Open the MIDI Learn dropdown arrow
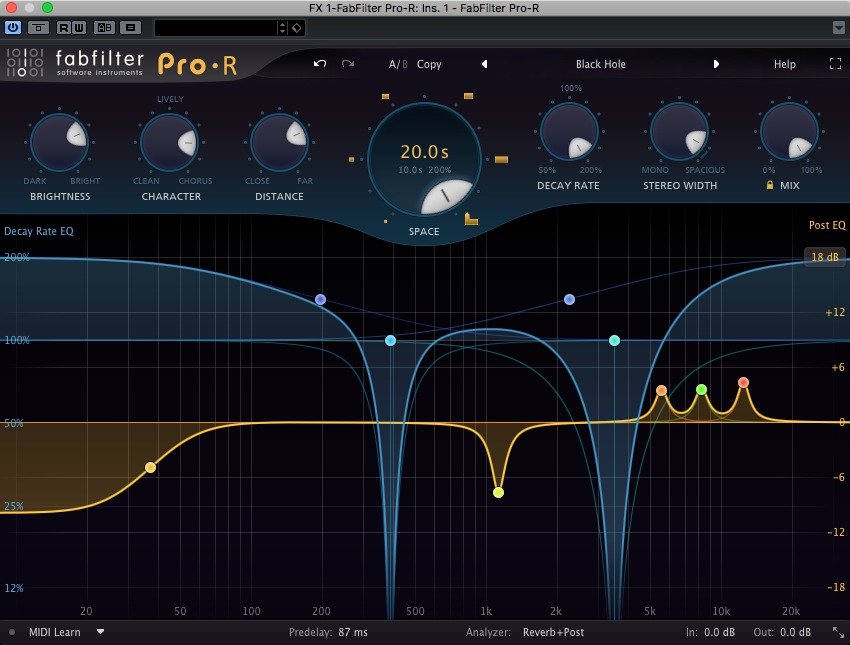Screen dimensions: 850x645 click(x=100, y=631)
